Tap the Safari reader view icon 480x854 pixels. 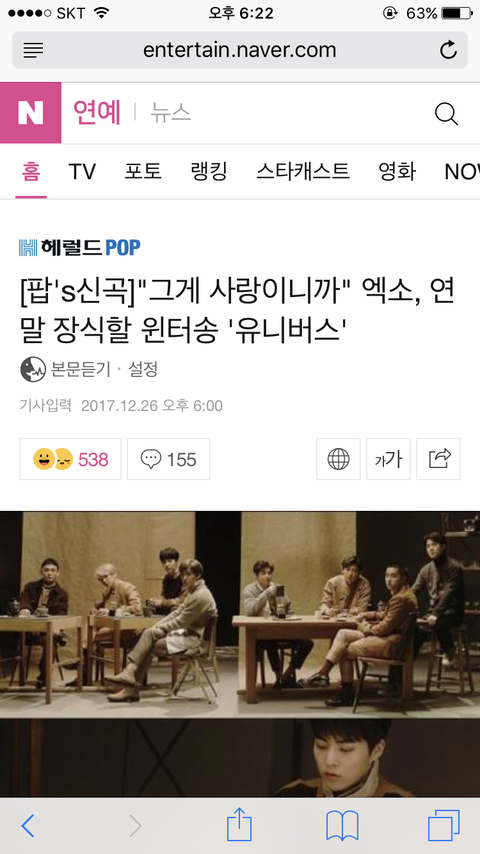click(x=33, y=51)
